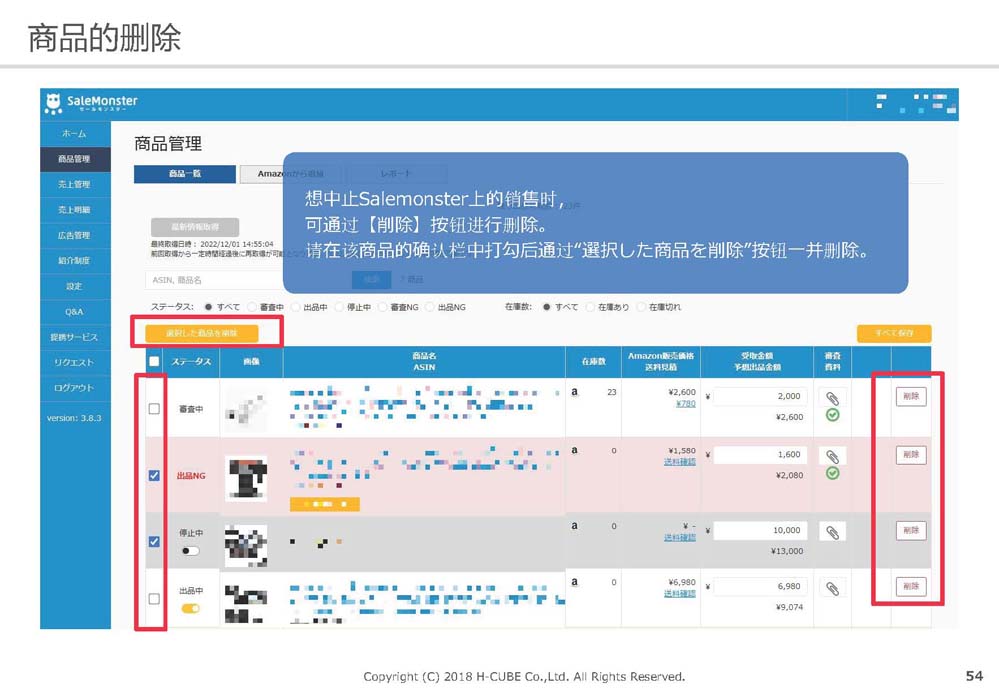Click the orange すべて保存 button
The height and width of the screenshot is (692, 999).
[894, 333]
